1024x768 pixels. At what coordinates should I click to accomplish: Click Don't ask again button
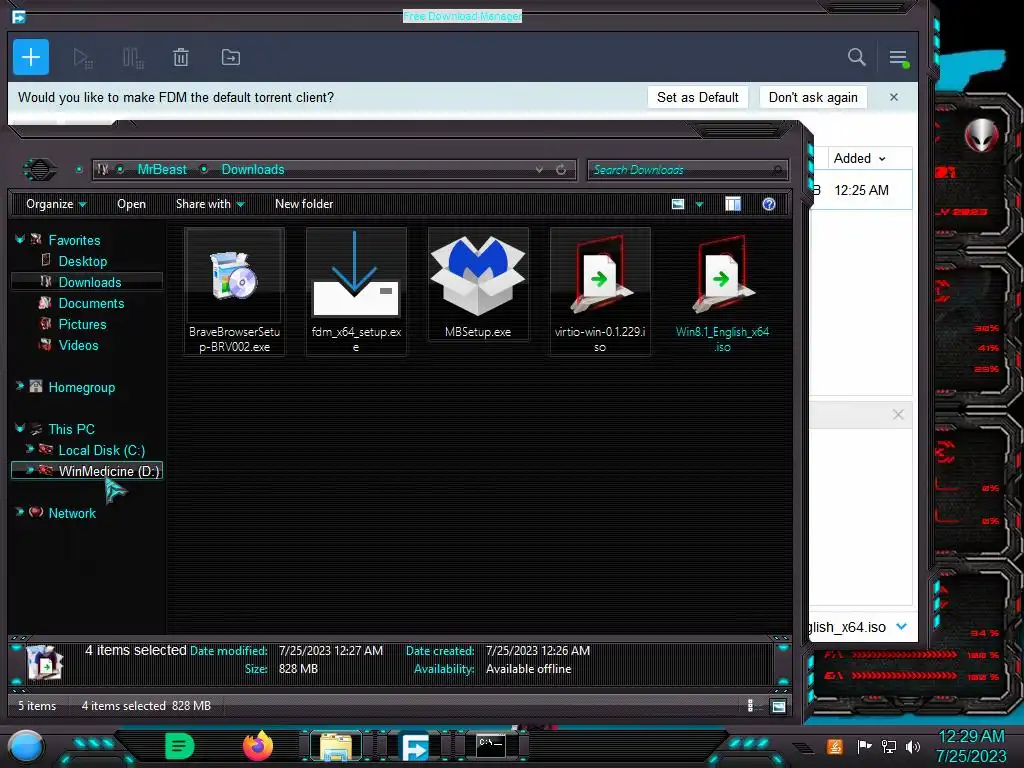pos(813,97)
